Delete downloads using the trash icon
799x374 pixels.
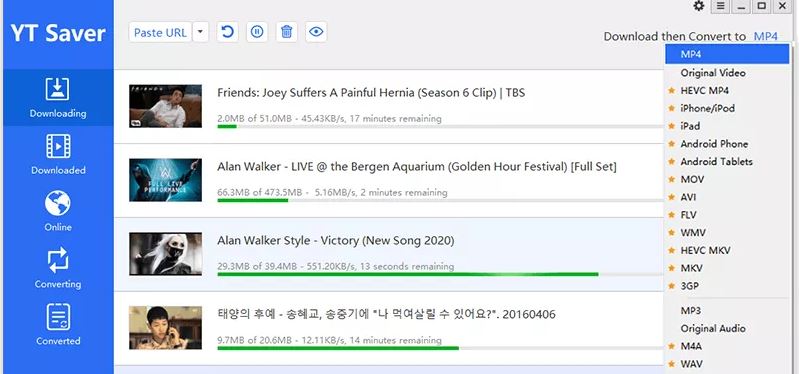coord(287,32)
